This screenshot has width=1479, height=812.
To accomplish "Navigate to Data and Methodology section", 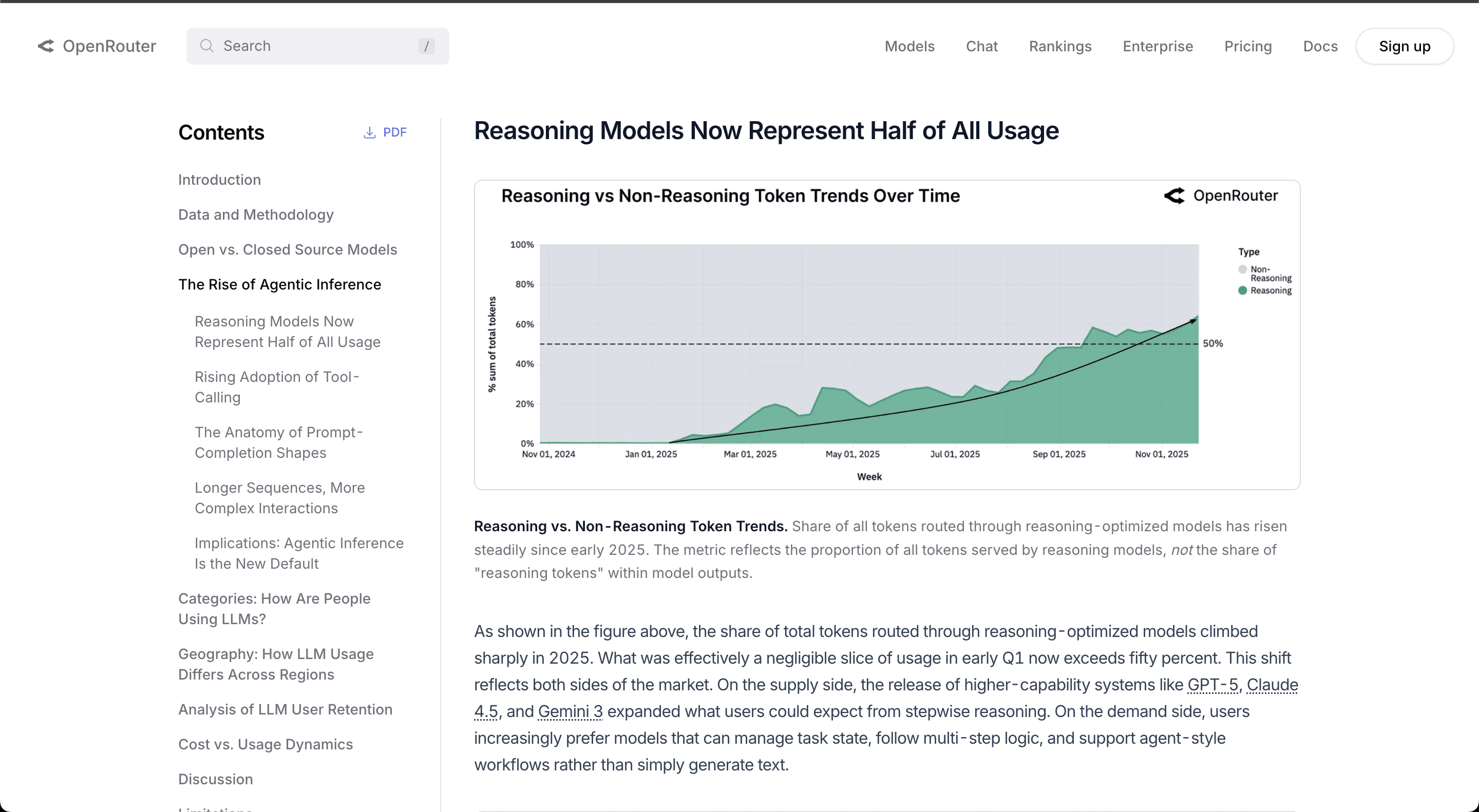I will click(x=256, y=215).
